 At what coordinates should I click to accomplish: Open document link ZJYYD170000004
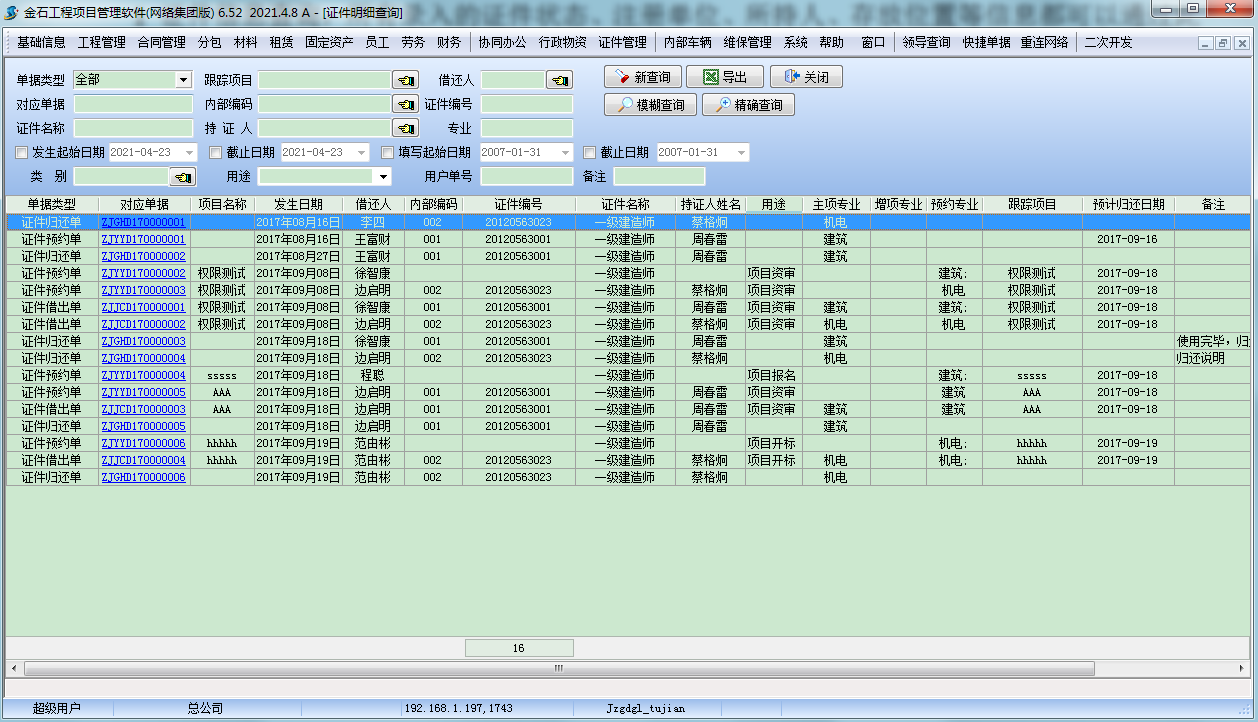pyautogui.click(x=143, y=375)
